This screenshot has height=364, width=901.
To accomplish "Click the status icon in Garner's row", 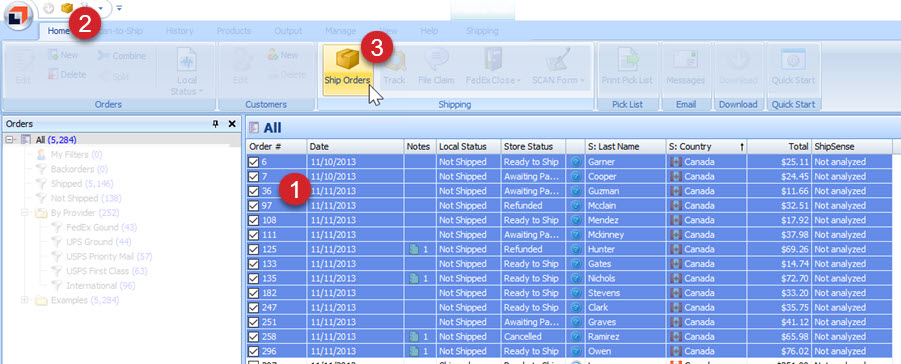I will [575, 162].
